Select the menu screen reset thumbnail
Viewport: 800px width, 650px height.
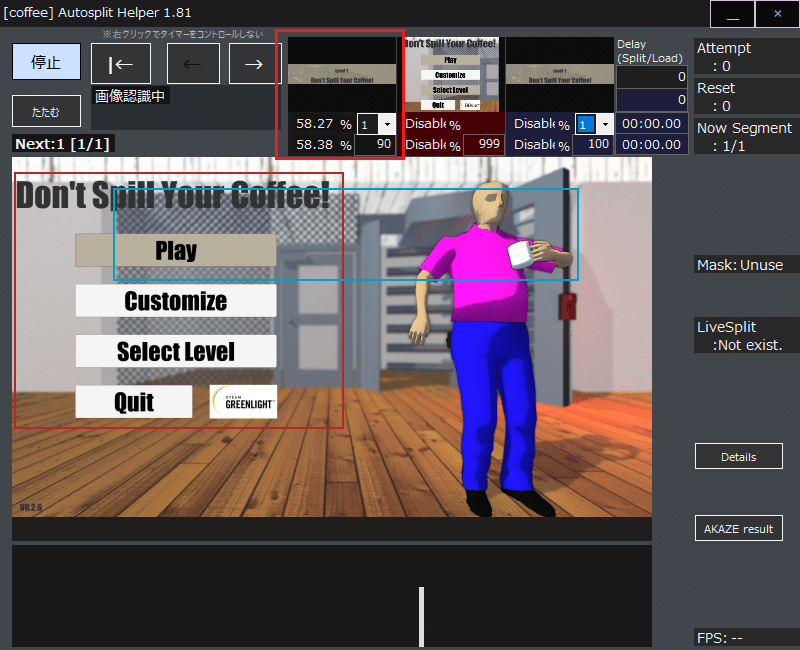(x=451, y=74)
